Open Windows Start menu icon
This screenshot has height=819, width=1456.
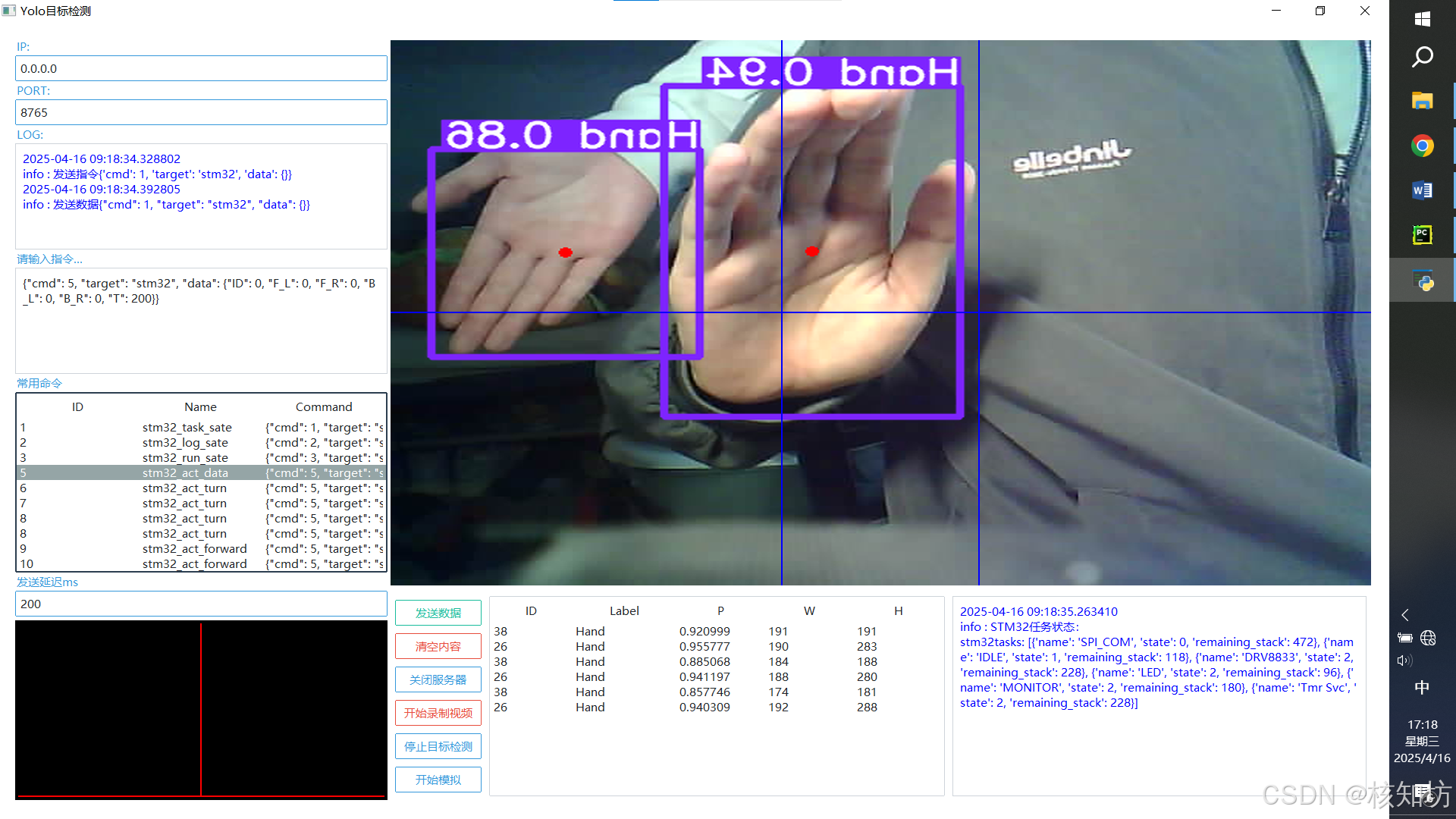(1422, 19)
